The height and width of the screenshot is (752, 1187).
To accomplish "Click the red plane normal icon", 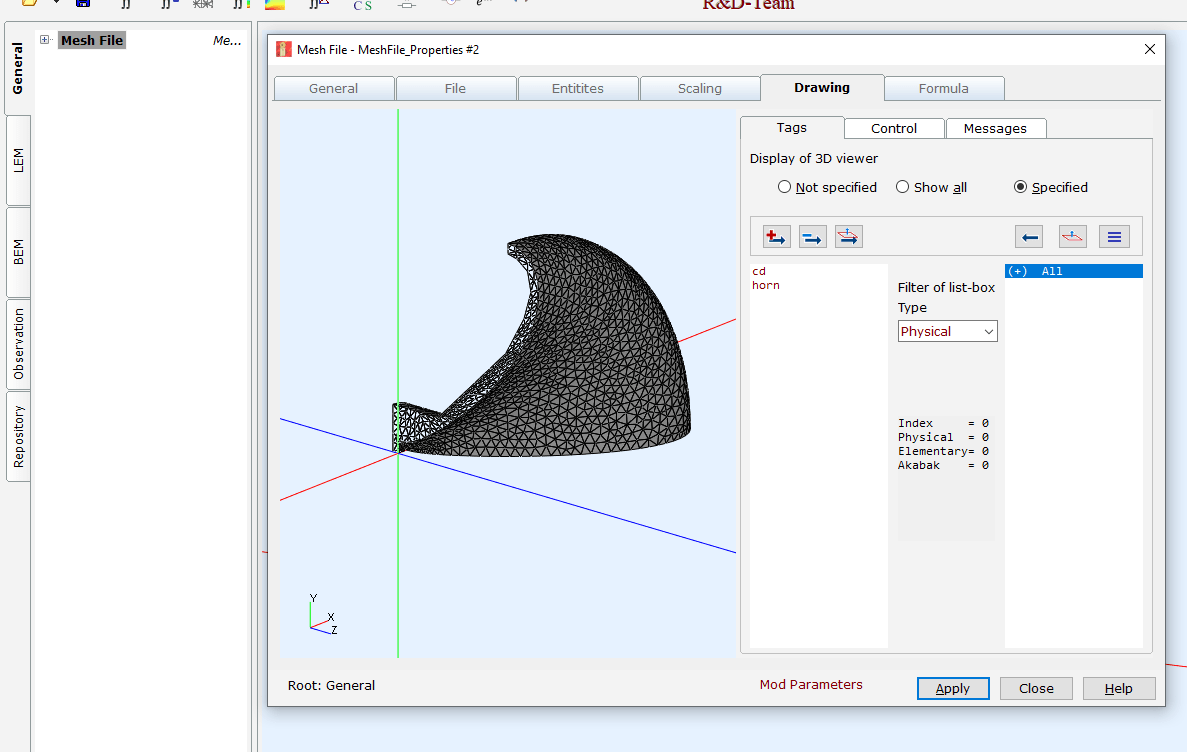I will [x=1073, y=237].
